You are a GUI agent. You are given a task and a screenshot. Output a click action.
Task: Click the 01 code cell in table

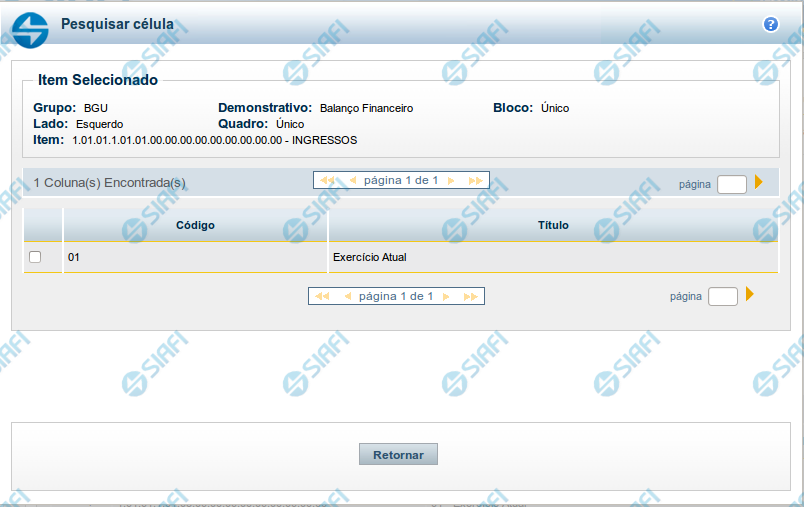(x=74, y=257)
